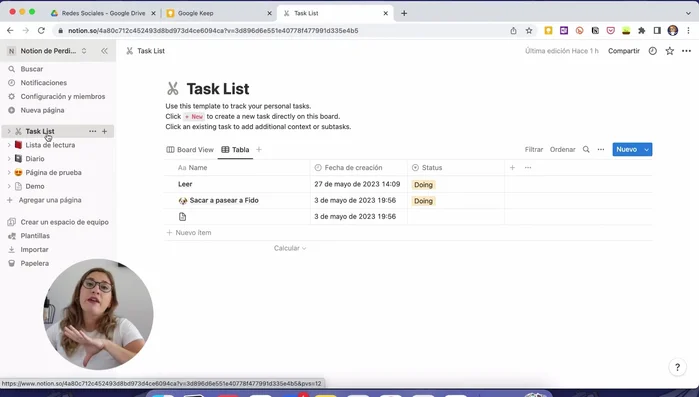
Task: Switch to Board View tab
Action: (190, 150)
